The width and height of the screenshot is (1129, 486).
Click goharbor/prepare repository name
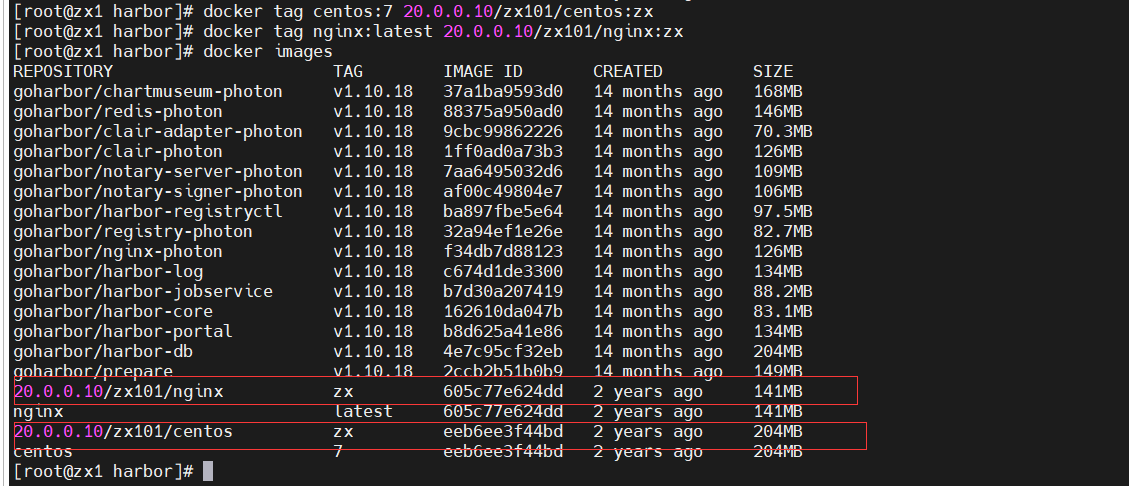click(x=93, y=372)
